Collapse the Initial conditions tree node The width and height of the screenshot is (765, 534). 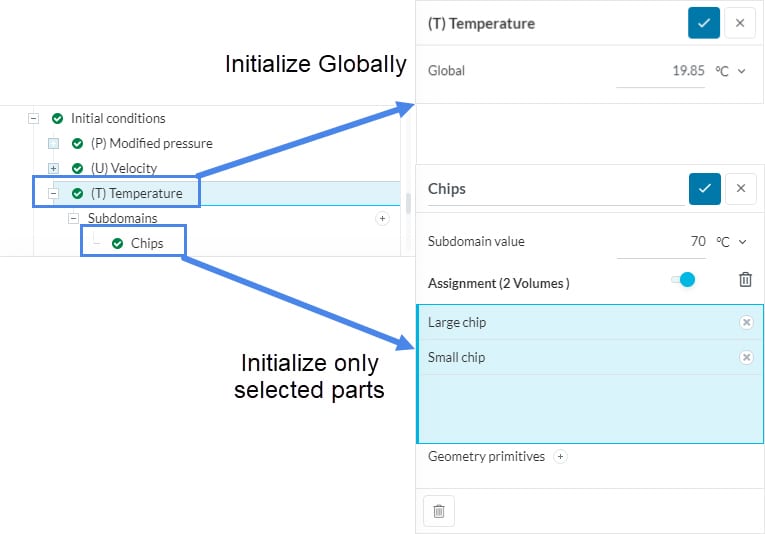[x=34, y=118]
